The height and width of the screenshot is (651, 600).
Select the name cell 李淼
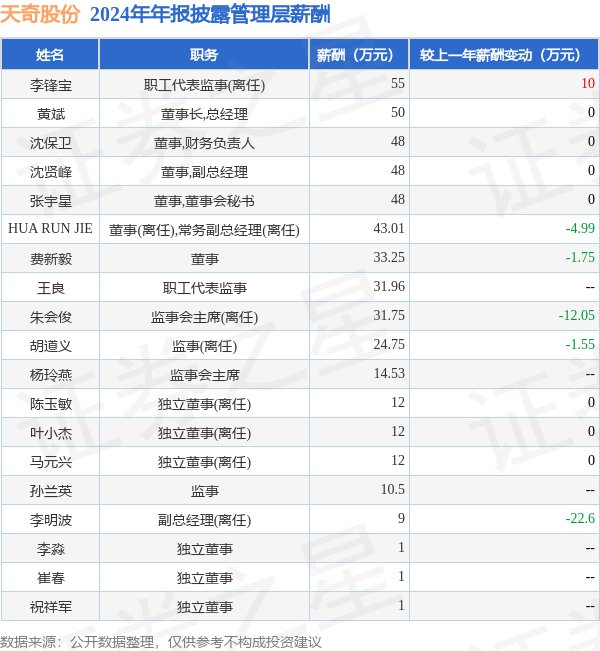(51, 549)
